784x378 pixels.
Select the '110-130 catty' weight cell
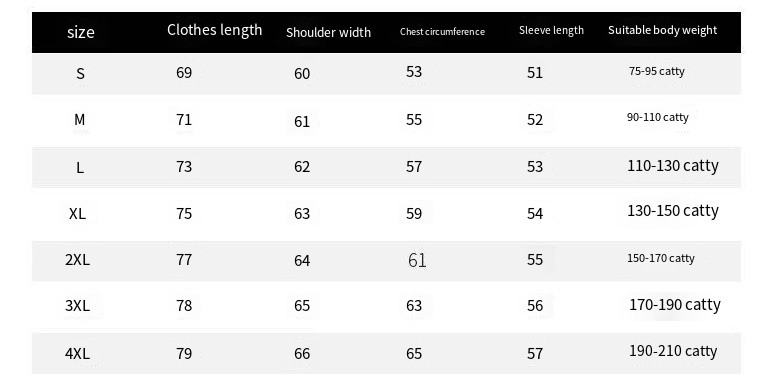[673, 166]
